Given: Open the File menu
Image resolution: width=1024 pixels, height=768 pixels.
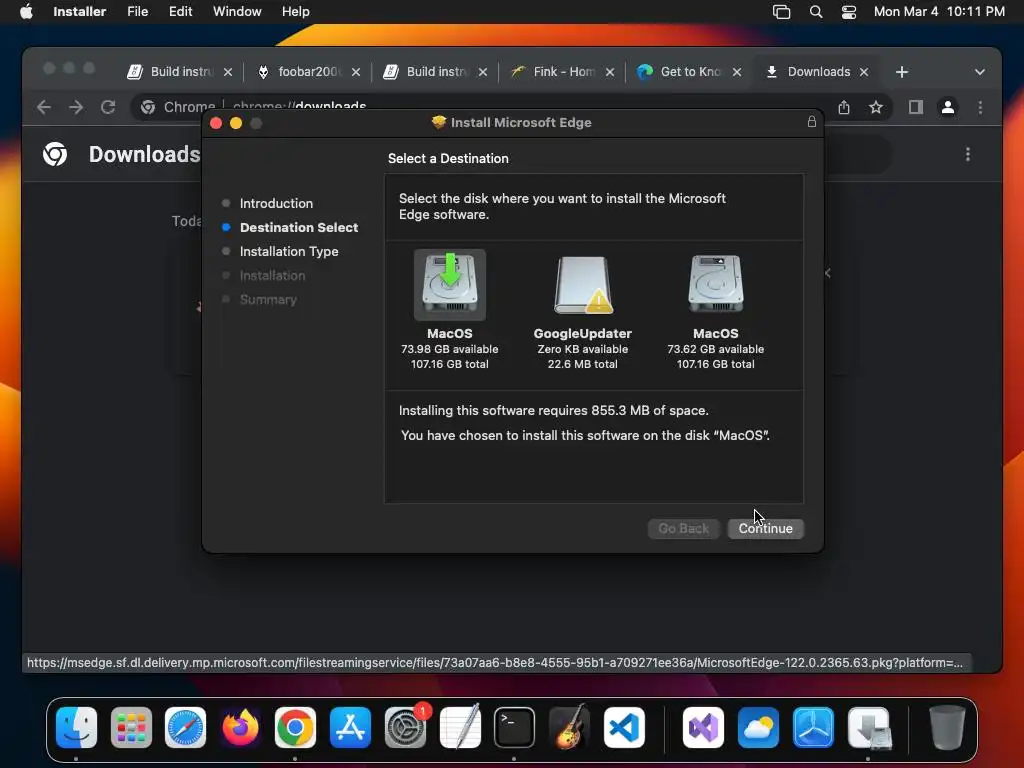Looking at the screenshot, I should click(137, 12).
